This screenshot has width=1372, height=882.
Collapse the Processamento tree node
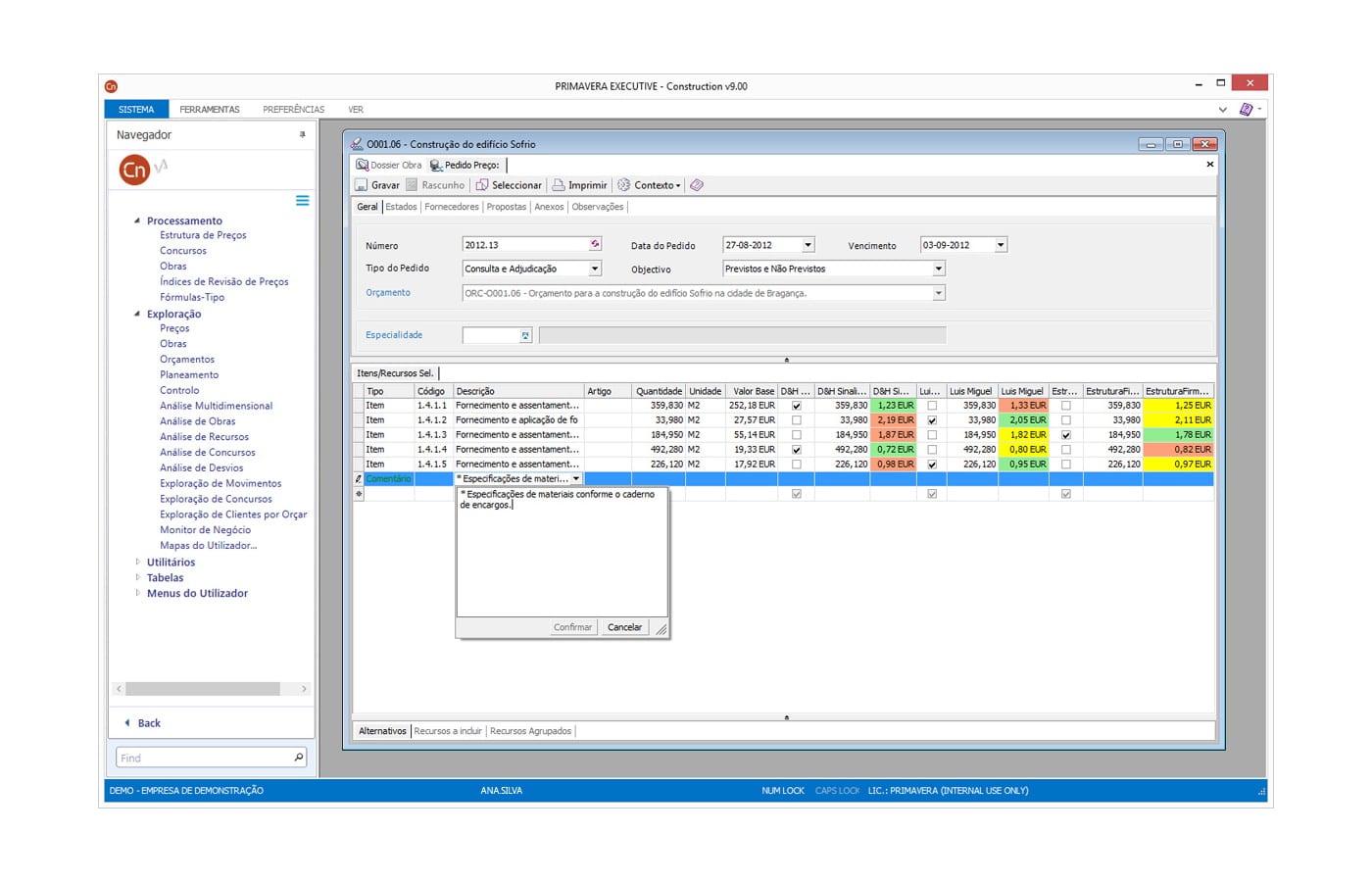click(137, 220)
